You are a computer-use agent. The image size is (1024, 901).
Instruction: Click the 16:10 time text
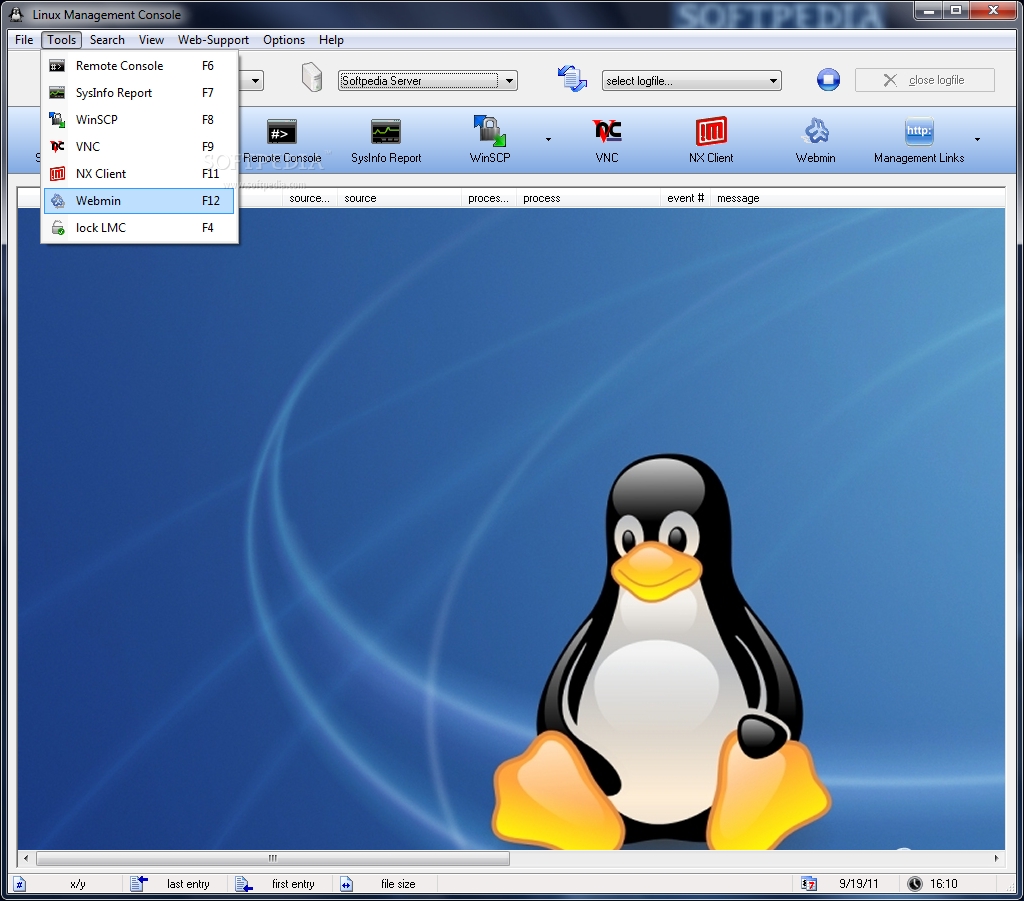coord(944,884)
